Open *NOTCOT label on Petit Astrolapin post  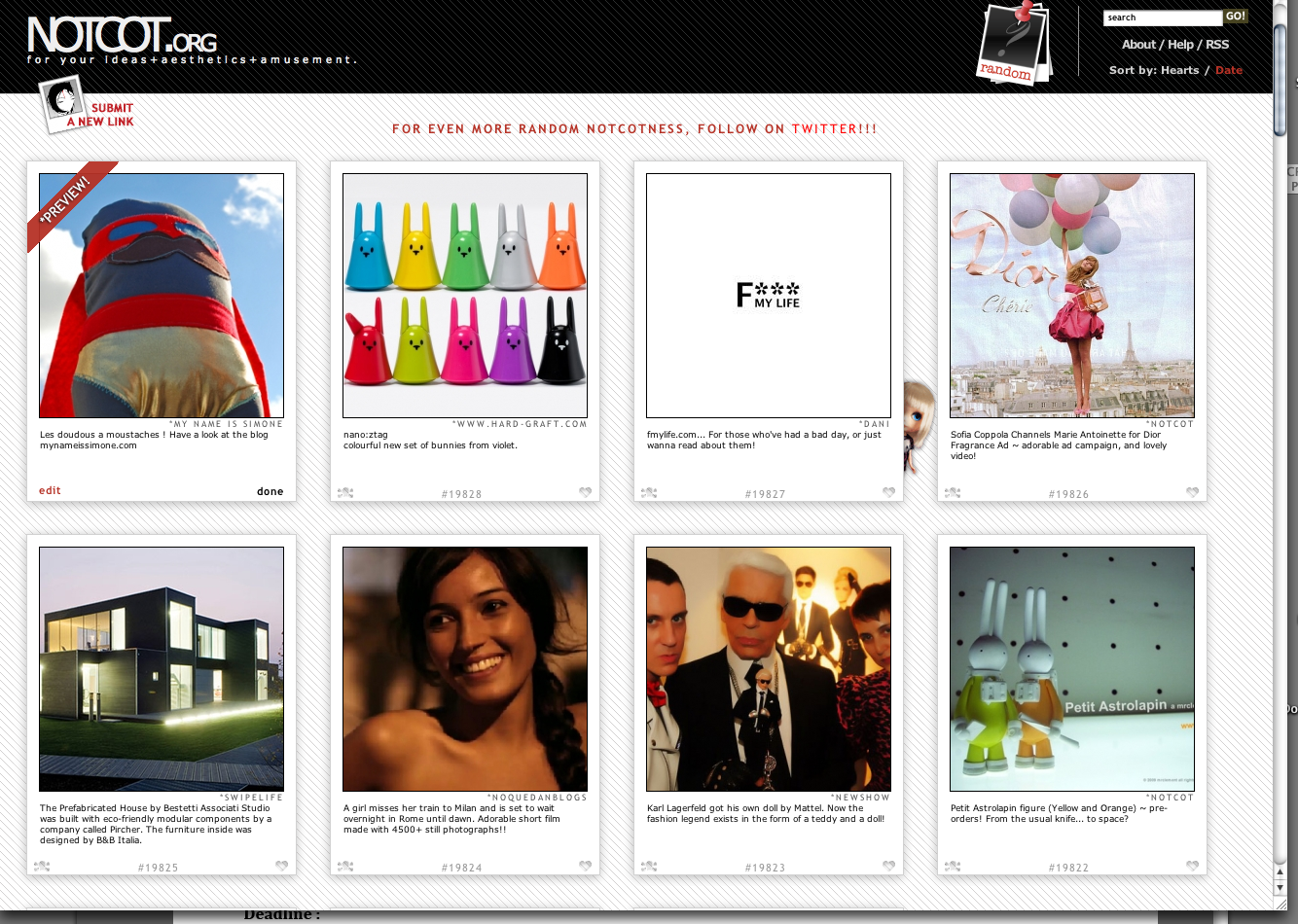1171,798
